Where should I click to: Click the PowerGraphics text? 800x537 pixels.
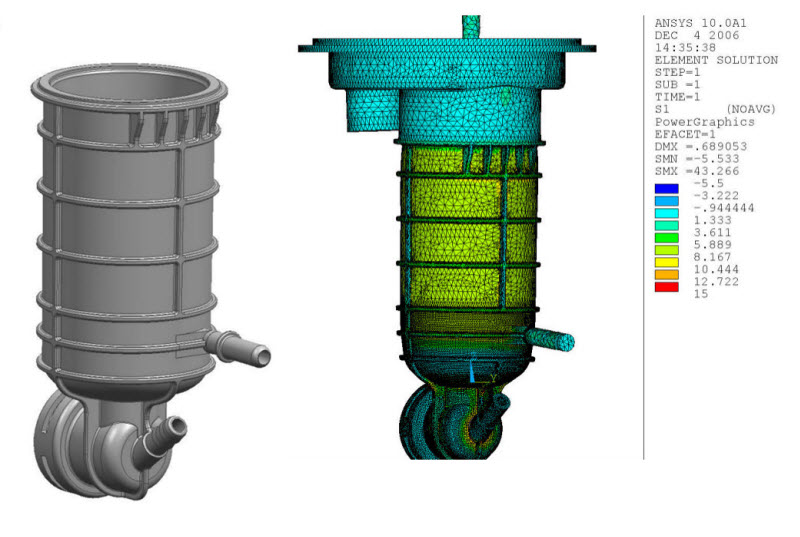tap(705, 122)
